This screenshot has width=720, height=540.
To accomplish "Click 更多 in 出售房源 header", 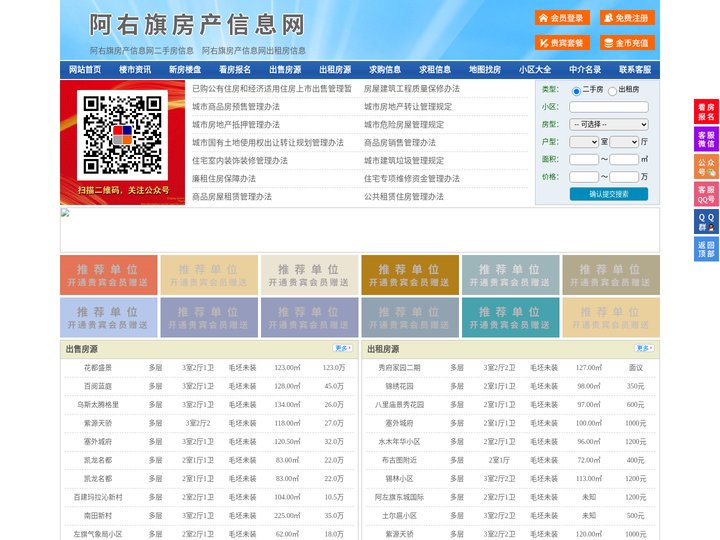I will point(343,349).
